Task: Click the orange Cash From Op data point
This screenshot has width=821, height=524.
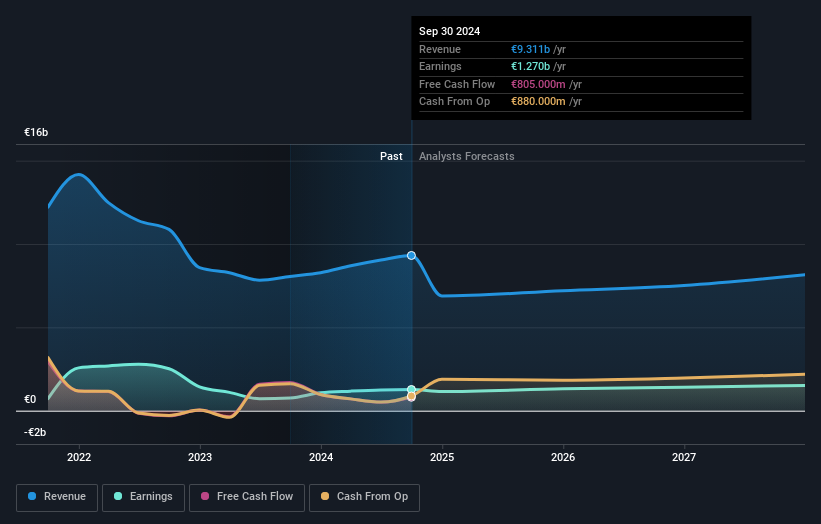Action: click(412, 397)
